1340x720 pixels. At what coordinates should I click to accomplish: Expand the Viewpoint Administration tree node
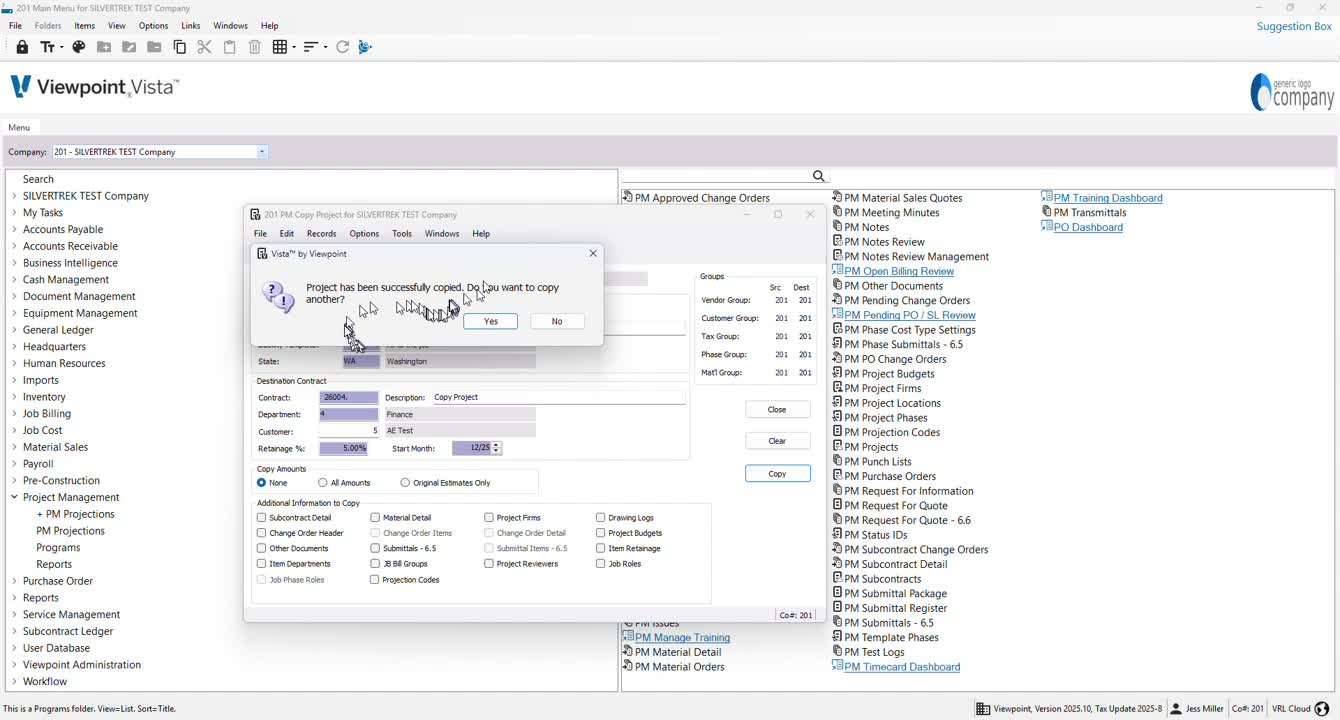coord(14,665)
